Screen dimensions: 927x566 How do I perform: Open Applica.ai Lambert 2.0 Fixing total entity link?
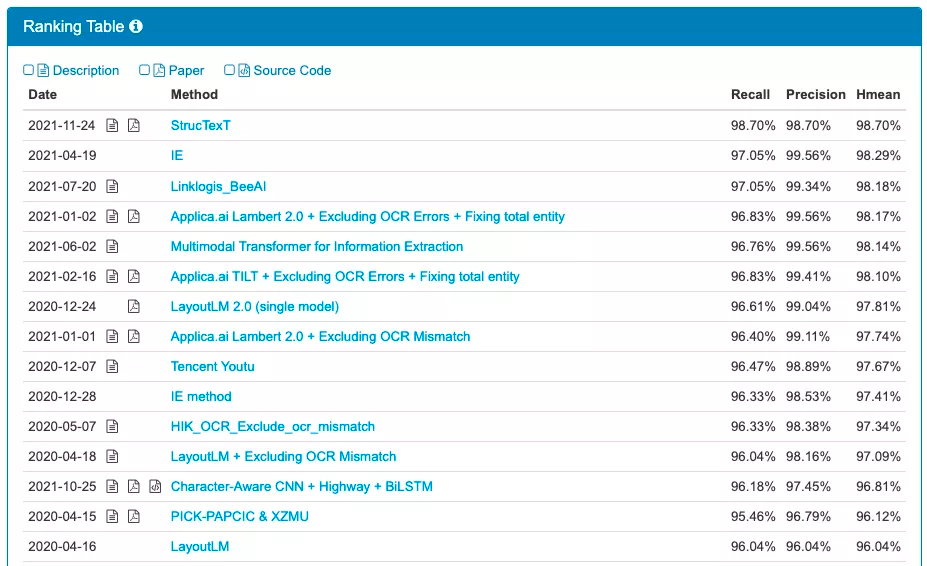367,216
